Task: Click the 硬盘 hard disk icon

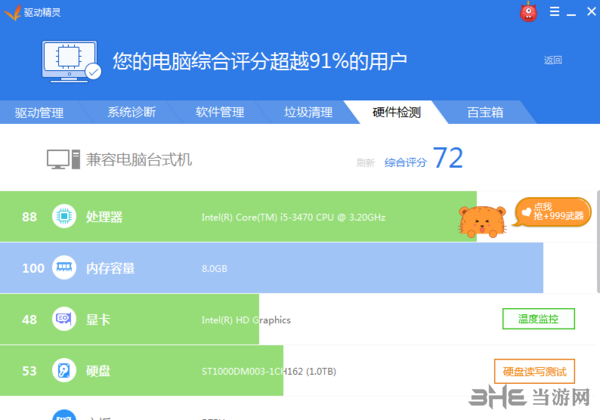Action: pyautogui.click(x=64, y=370)
